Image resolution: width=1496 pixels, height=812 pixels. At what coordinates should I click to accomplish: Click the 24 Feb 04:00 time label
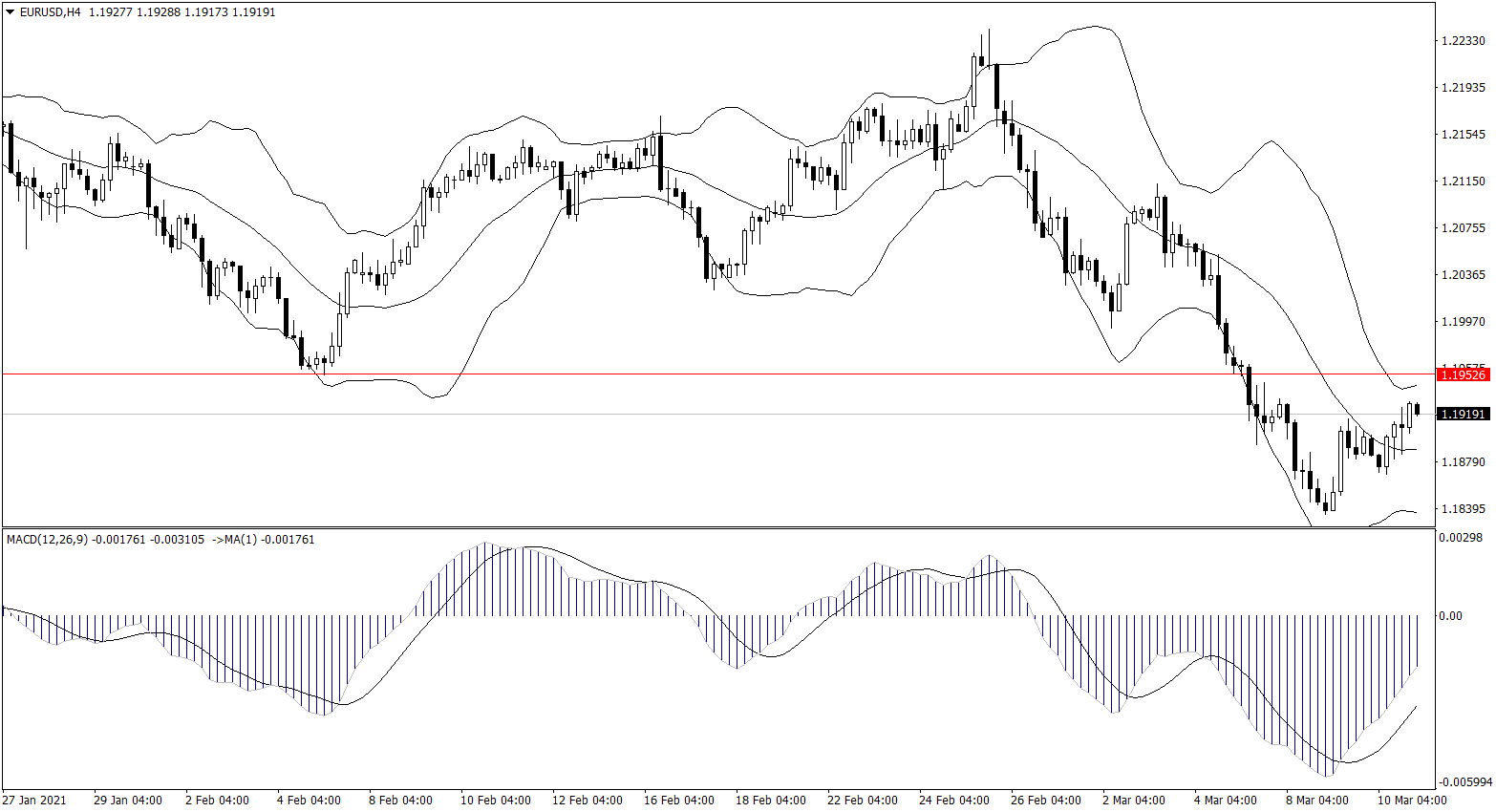click(953, 801)
